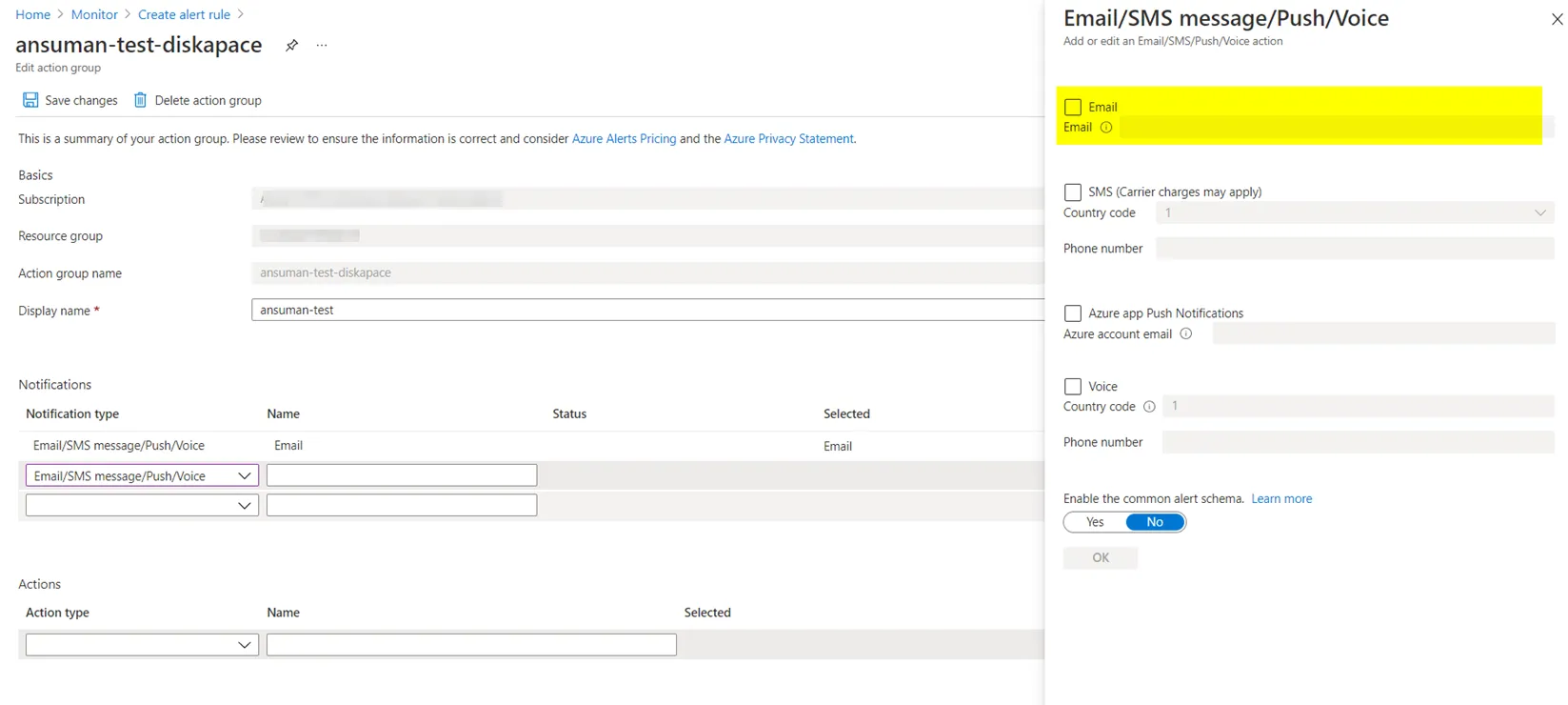
Task: Click the Delete action group trash icon
Action: pyautogui.click(x=140, y=100)
